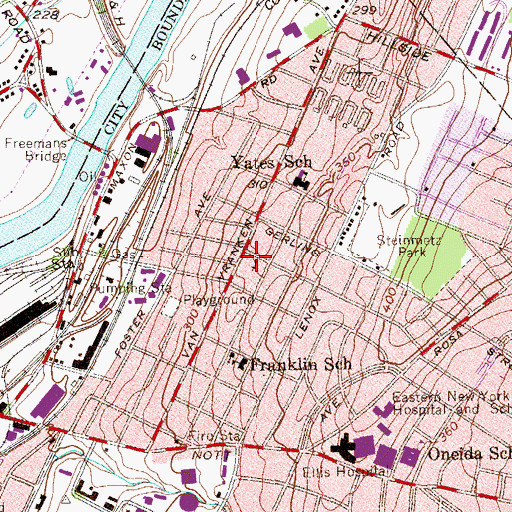
Task: Click the 400 contour elevation label
Action: pos(390,300)
